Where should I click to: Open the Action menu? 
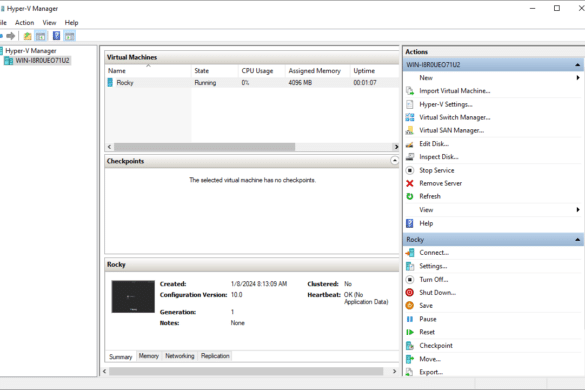25,23
